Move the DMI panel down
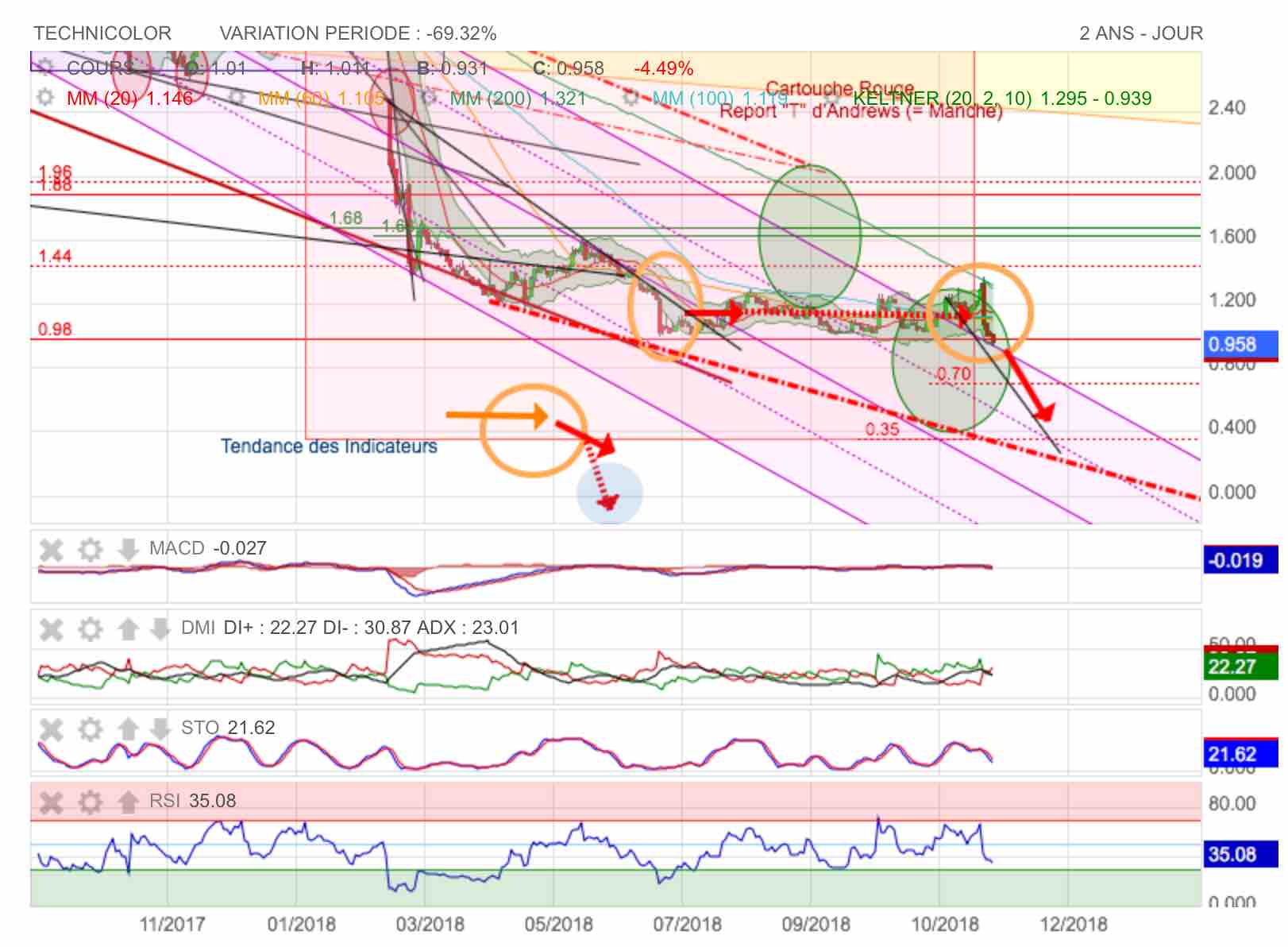Screen dimensions: 1288x947 [x=160, y=629]
